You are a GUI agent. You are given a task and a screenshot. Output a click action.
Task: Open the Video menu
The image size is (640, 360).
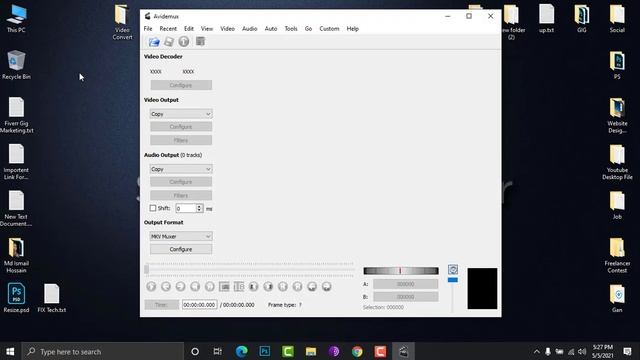click(227, 29)
